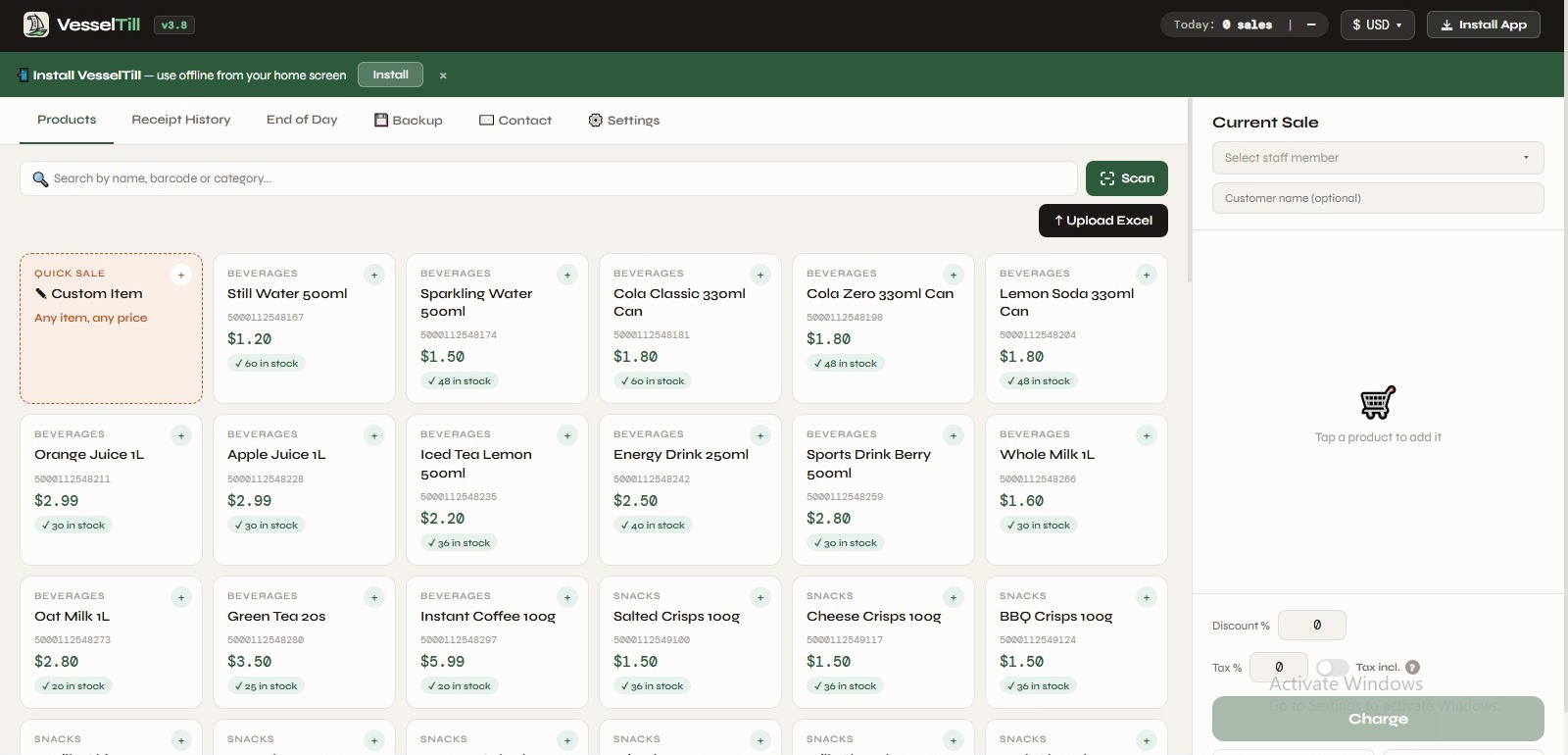
Task: Add BBQ Crisps 100g via plus icon
Action: [x=1147, y=597]
